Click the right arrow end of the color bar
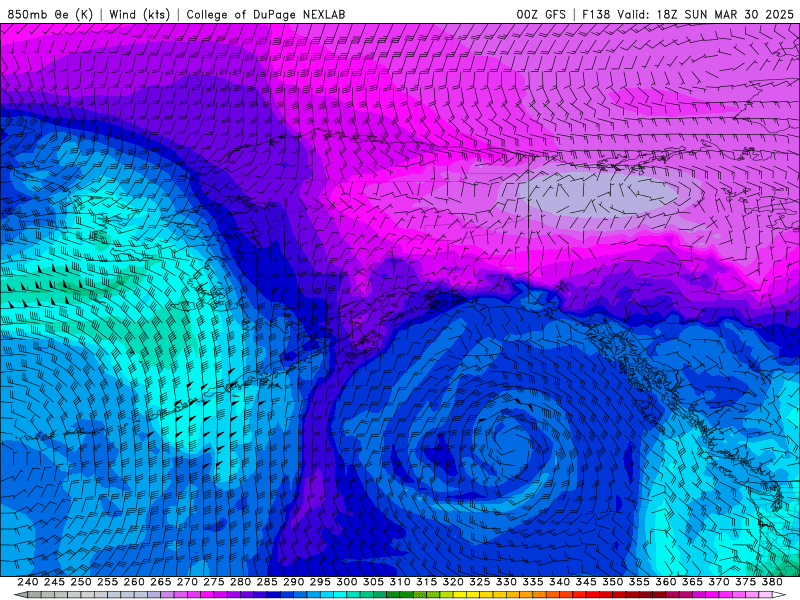Viewport: 800px width, 600px height. click(x=779, y=595)
